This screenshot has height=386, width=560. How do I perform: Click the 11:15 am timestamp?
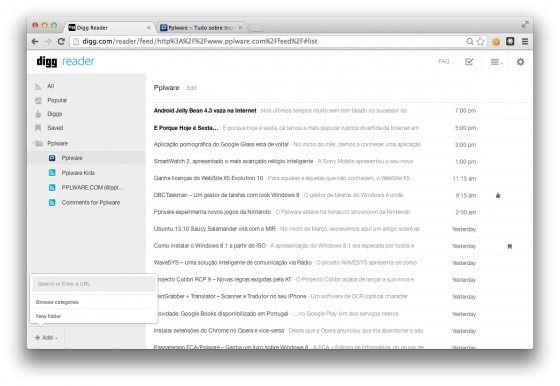point(464,179)
